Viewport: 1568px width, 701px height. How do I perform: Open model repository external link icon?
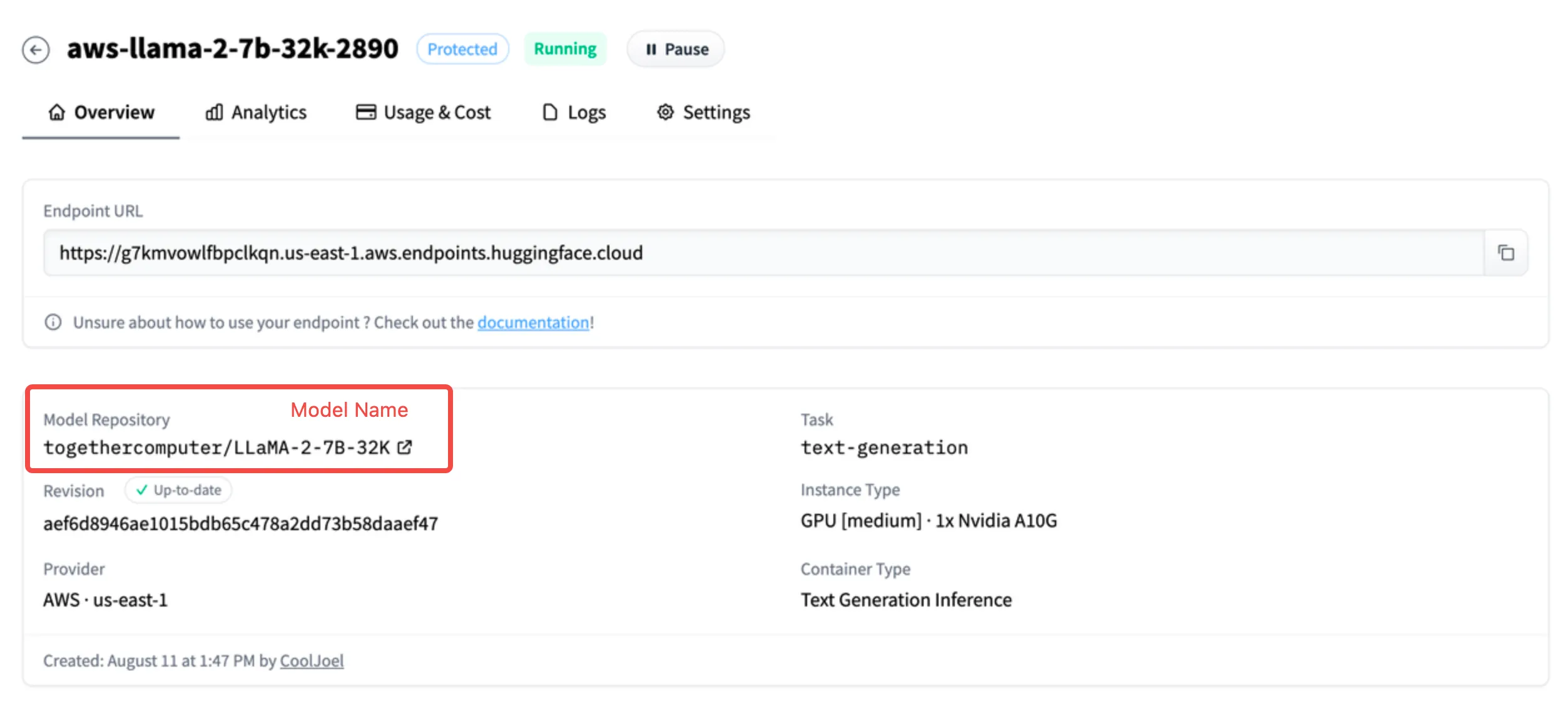click(405, 448)
